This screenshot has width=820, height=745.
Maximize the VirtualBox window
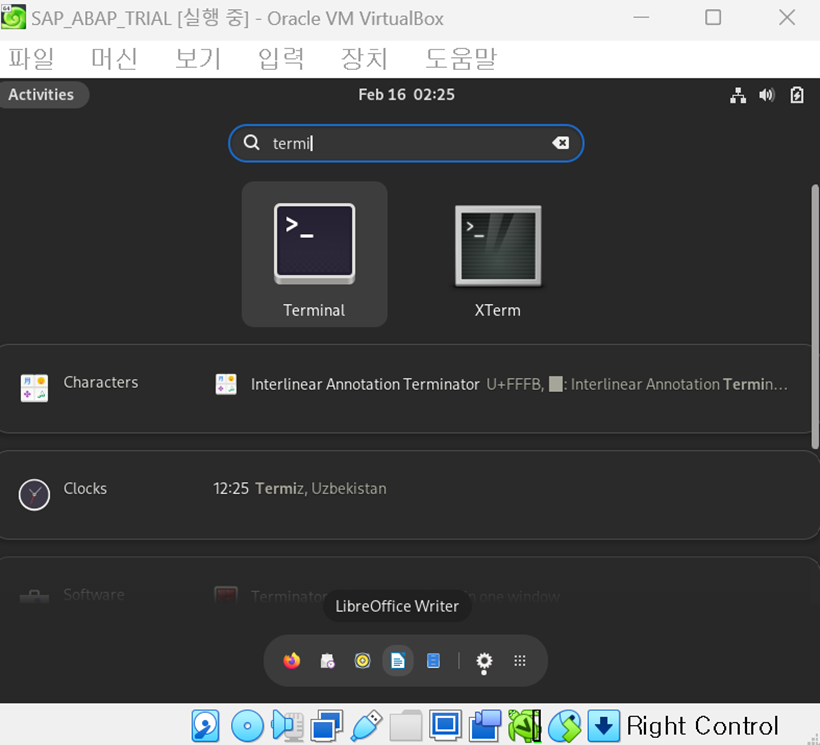(713, 18)
